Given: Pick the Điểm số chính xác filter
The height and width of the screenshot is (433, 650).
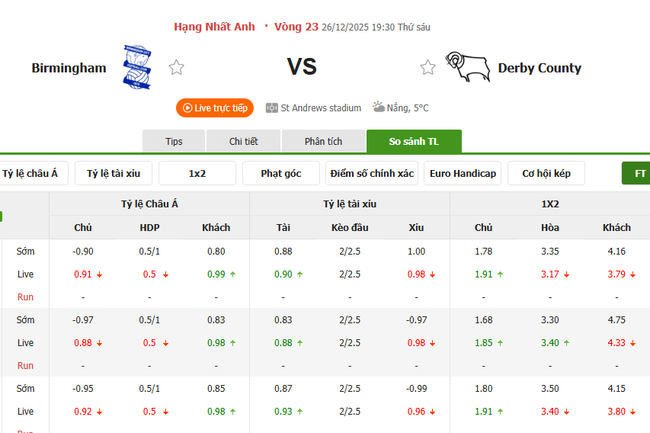Looking at the screenshot, I should 371,173.
